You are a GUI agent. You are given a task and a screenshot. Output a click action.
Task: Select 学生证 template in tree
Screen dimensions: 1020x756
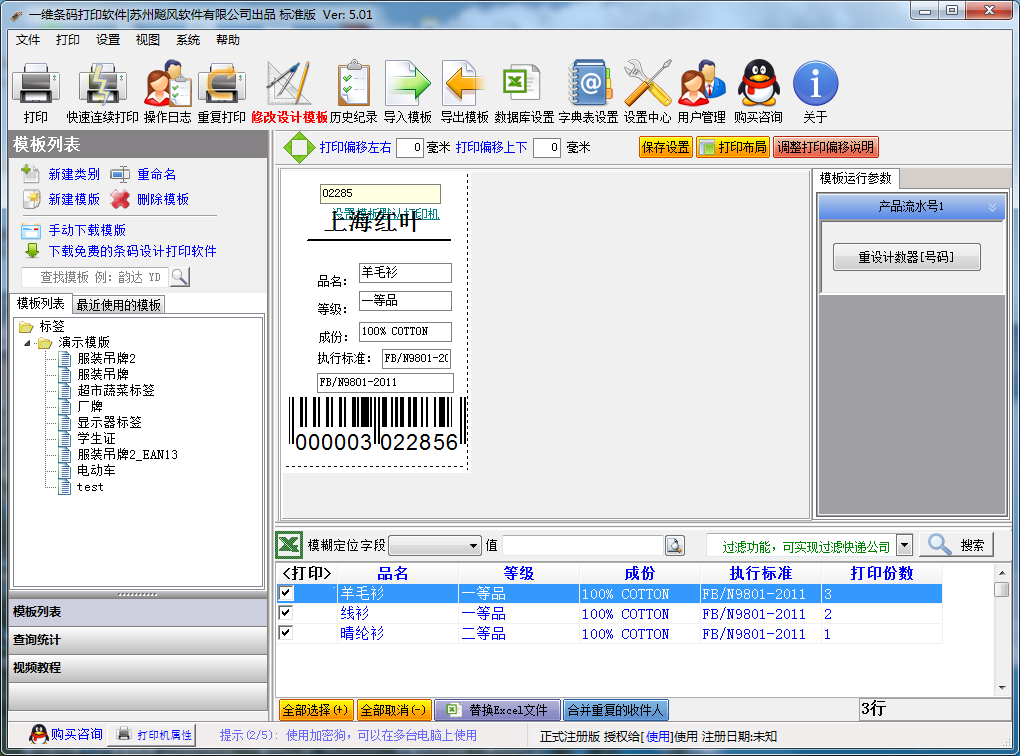pos(96,439)
